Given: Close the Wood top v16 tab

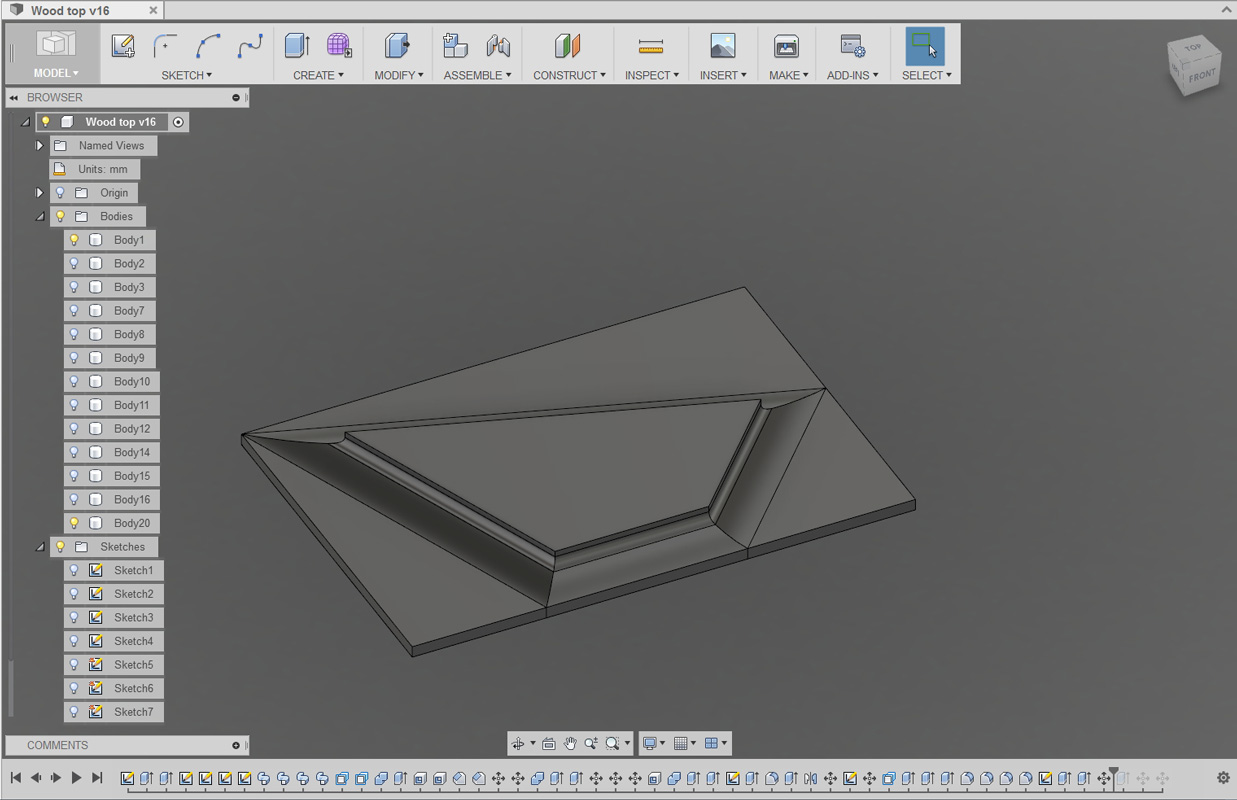Looking at the screenshot, I should pyautogui.click(x=153, y=10).
